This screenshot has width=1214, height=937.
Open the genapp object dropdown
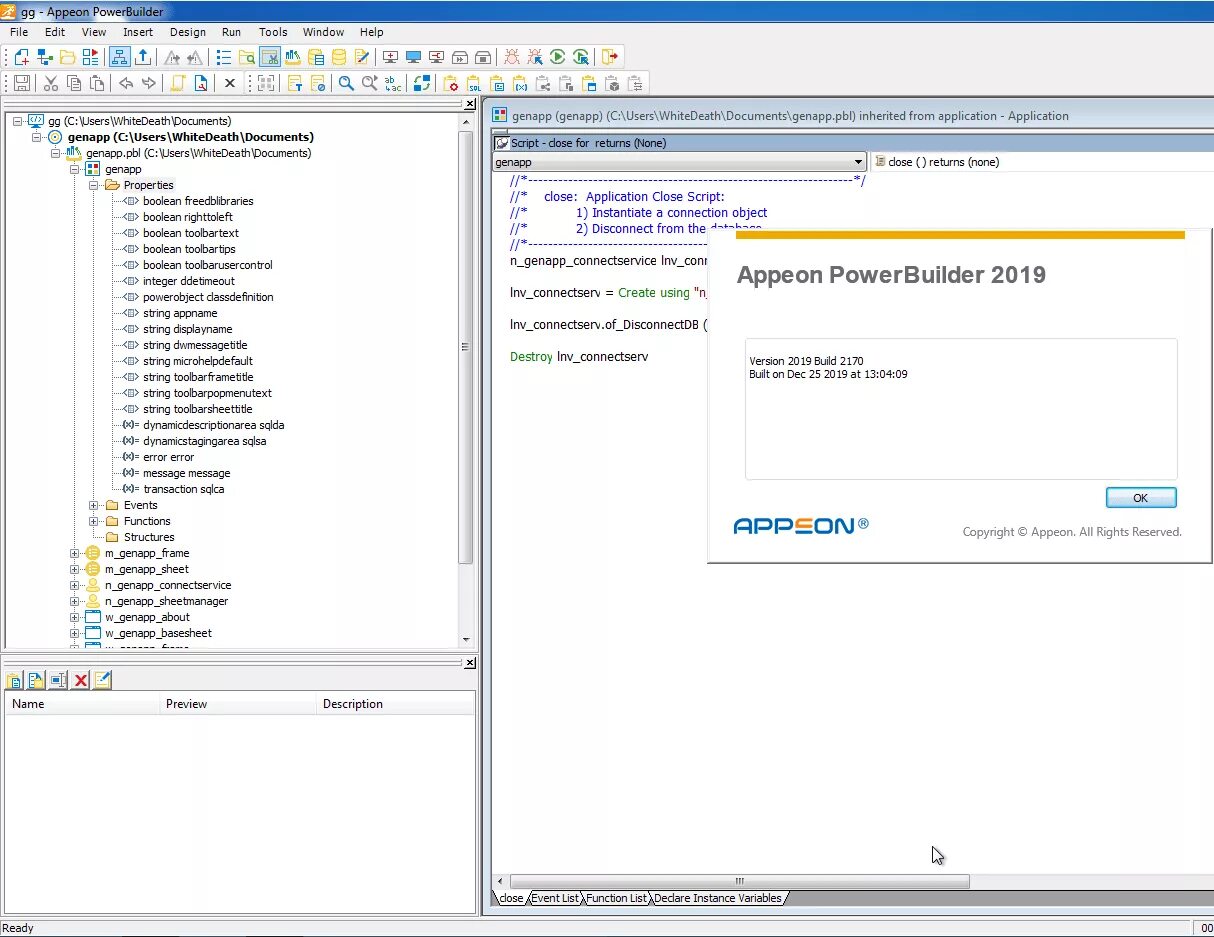coord(858,161)
